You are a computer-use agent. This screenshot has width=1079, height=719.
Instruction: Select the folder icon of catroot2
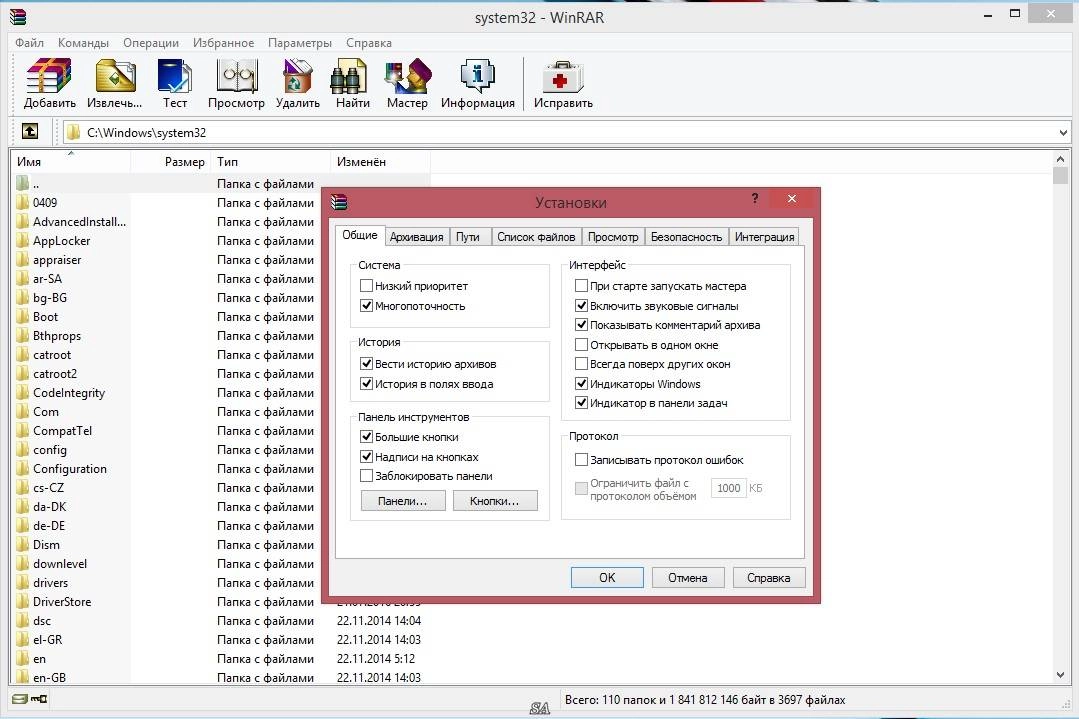pos(23,374)
